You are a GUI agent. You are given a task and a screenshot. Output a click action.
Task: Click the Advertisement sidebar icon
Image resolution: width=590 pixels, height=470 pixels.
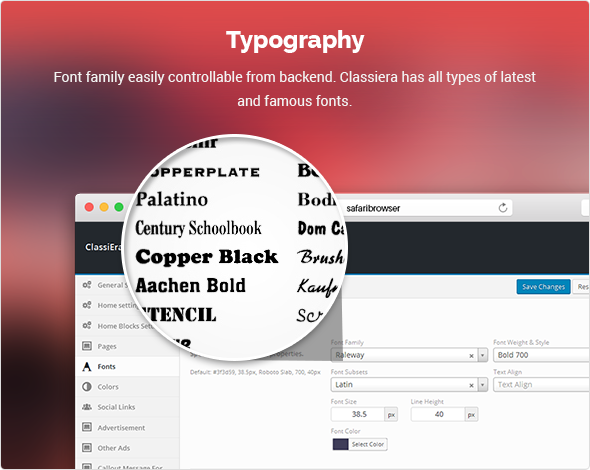(x=87, y=427)
